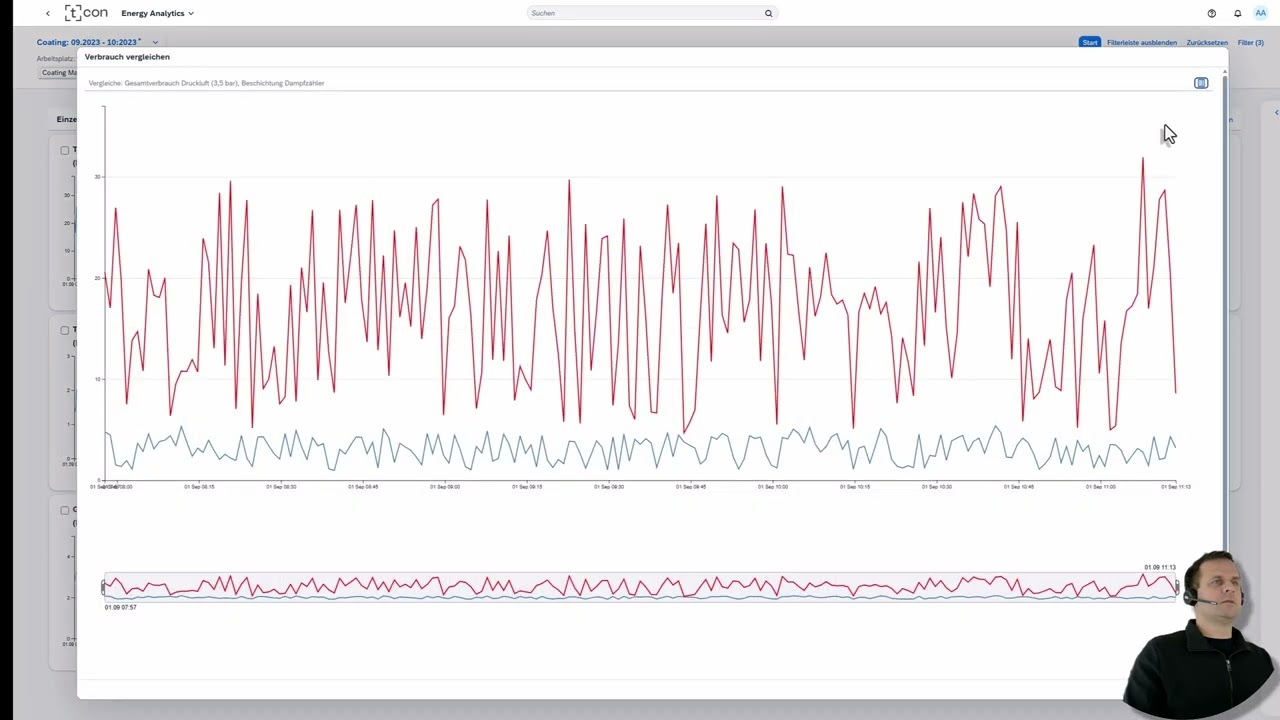The width and height of the screenshot is (1280, 720).
Task: Click the back navigation arrow
Action: [x=48, y=13]
